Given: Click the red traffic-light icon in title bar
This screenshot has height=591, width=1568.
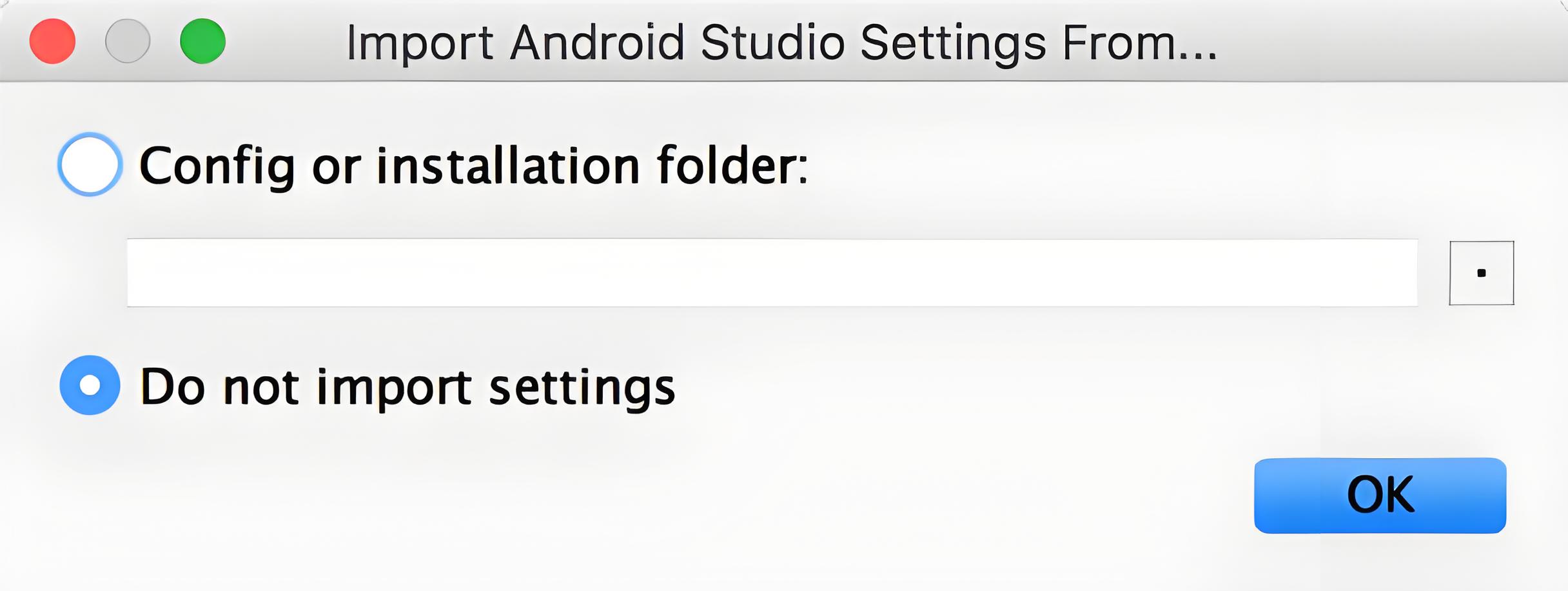Looking at the screenshot, I should (x=53, y=41).
